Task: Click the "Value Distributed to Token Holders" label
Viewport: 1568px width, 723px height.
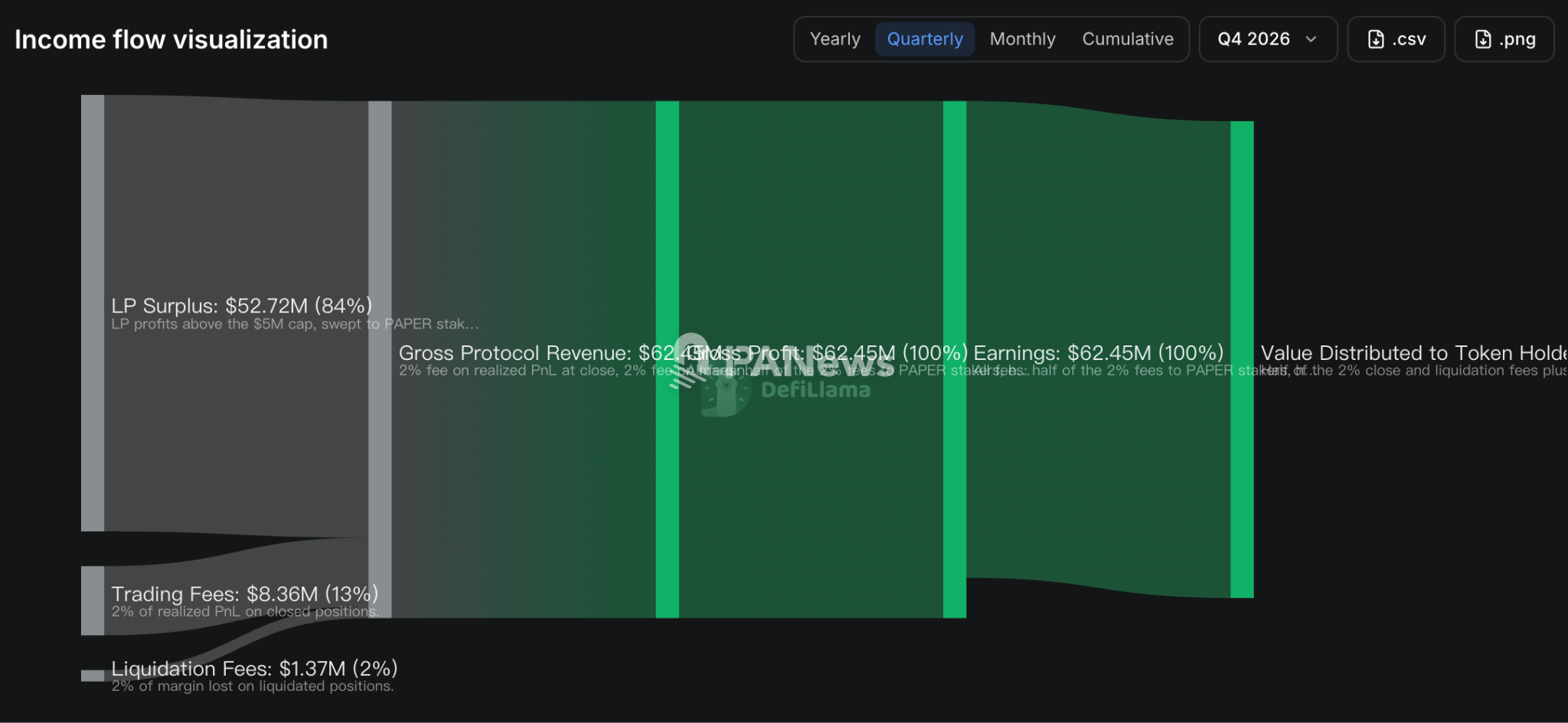Action: [1414, 352]
